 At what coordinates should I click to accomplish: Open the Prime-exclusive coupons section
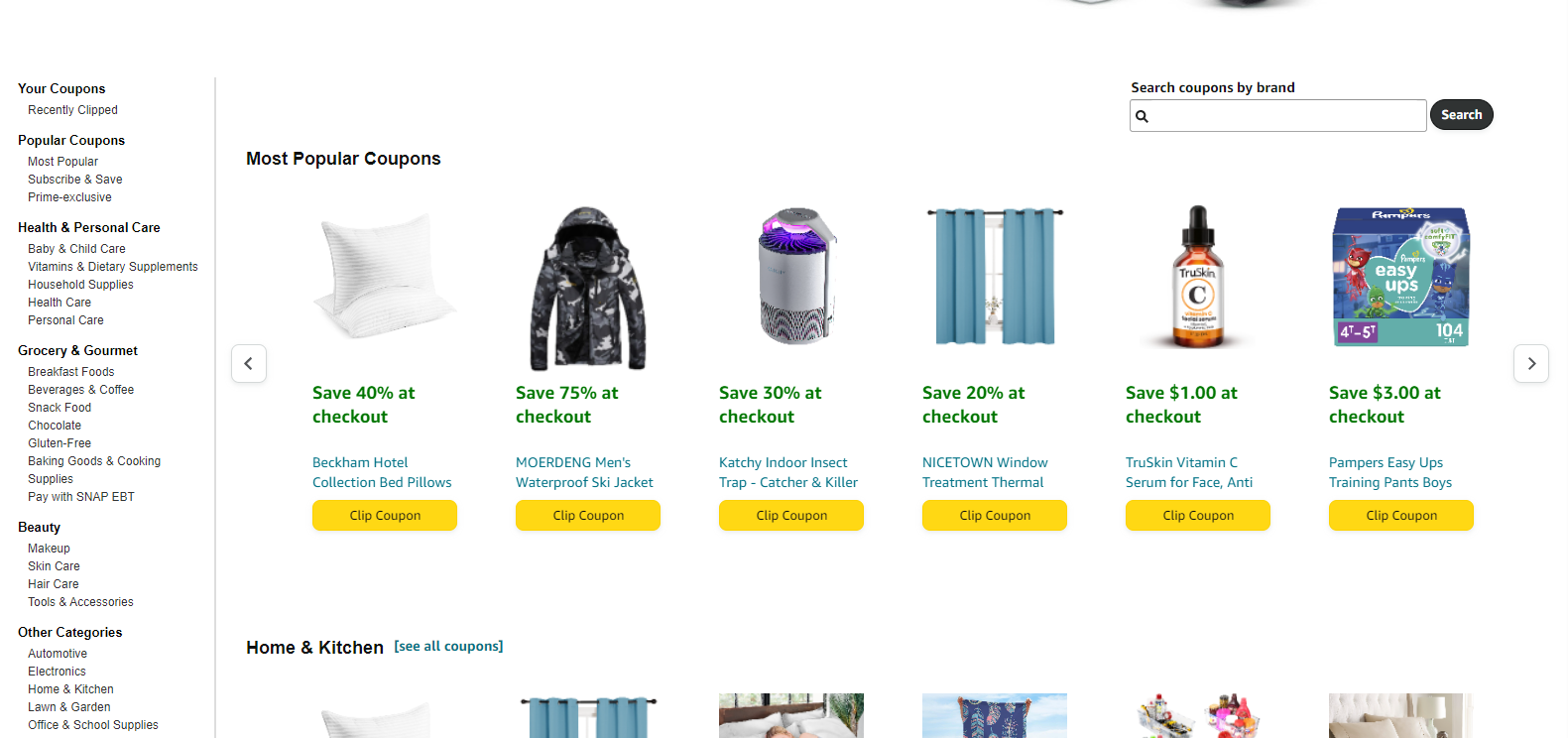pyautogui.click(x=69, y=196)
